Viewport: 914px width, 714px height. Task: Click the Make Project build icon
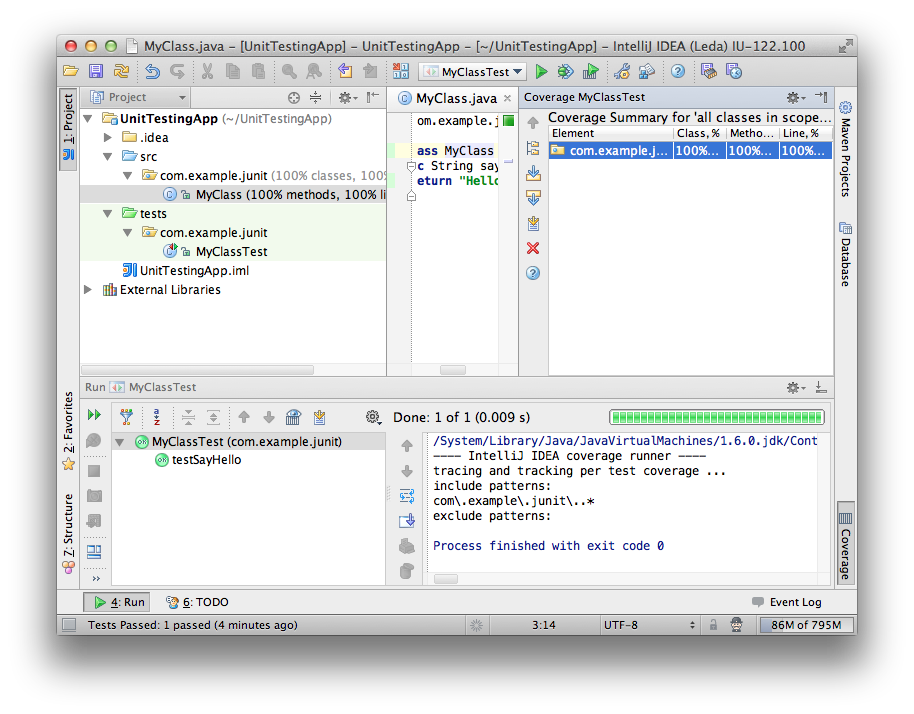pyautogui.click(x=401, y=72)
